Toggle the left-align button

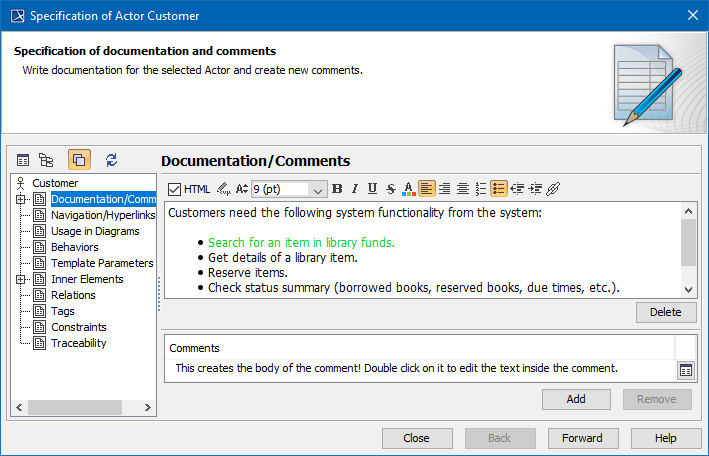(x=427, y=188)
